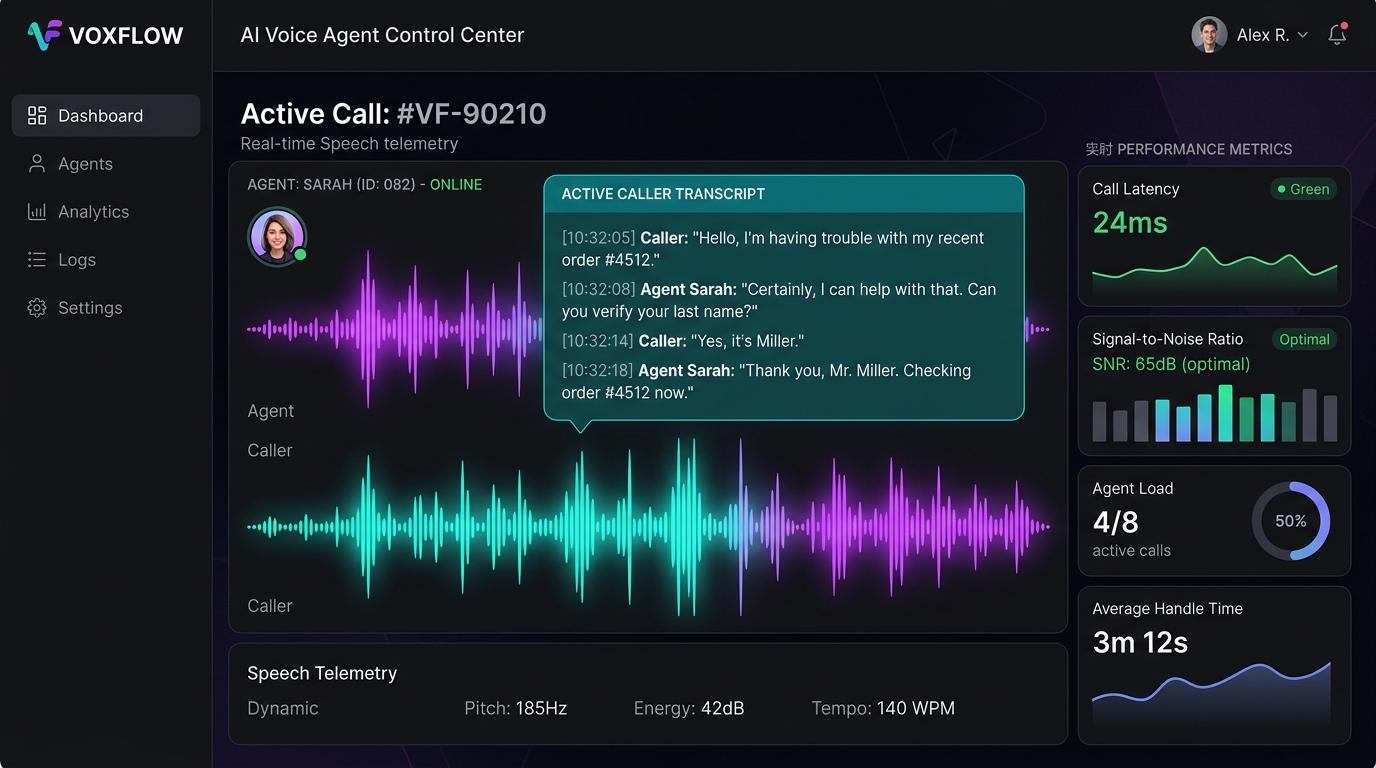
Task: Open the Analytics page
Action: point(106,212)
